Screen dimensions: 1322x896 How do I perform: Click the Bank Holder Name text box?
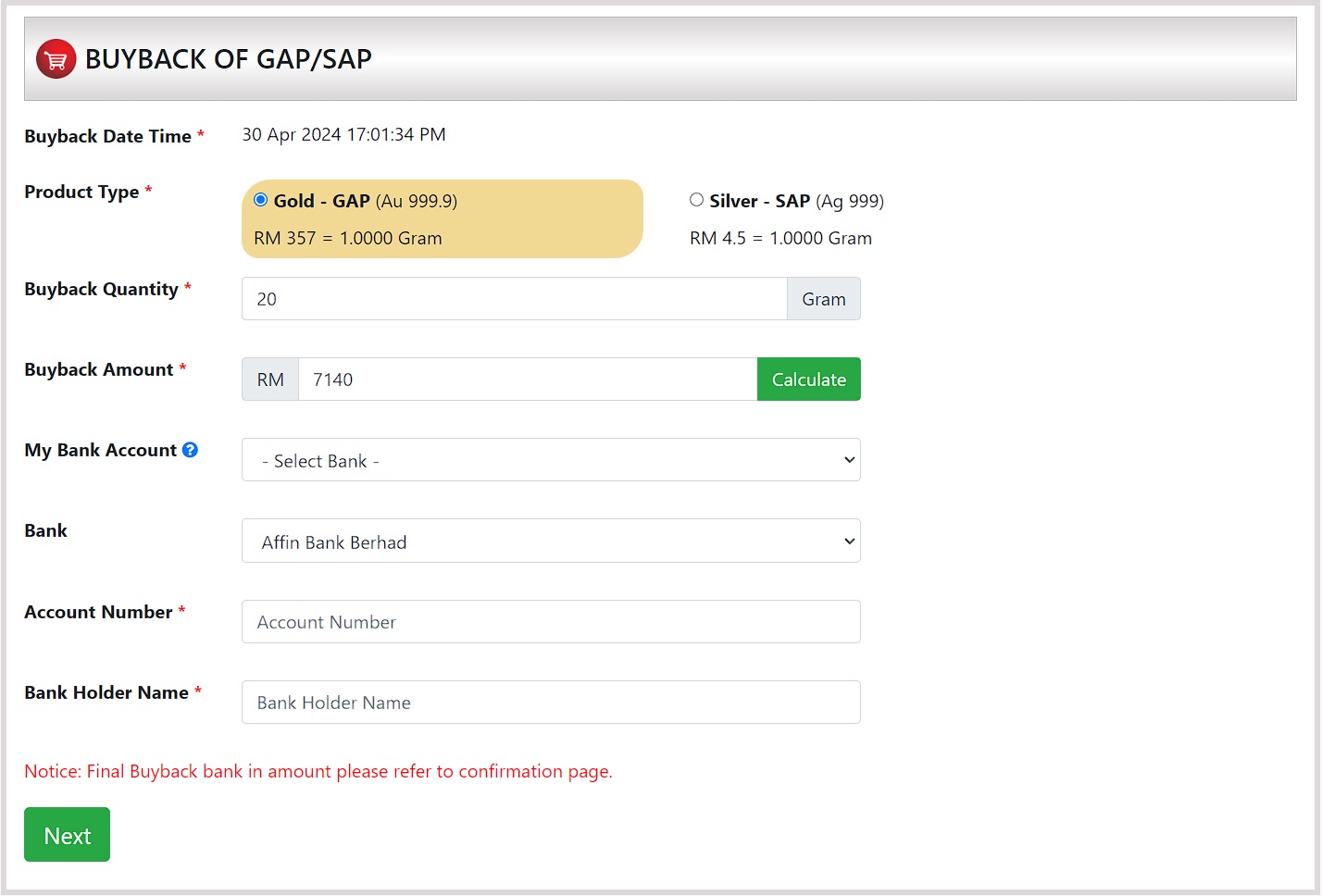[x=551, y=703]
